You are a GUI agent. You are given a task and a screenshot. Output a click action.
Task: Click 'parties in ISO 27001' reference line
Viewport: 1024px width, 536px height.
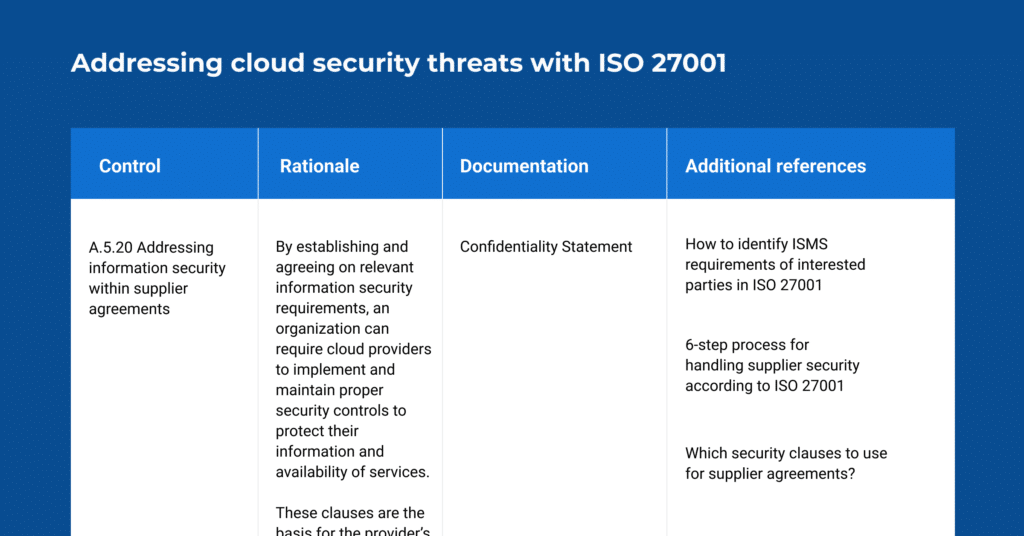pyautogui.click(x=753, y=285)
